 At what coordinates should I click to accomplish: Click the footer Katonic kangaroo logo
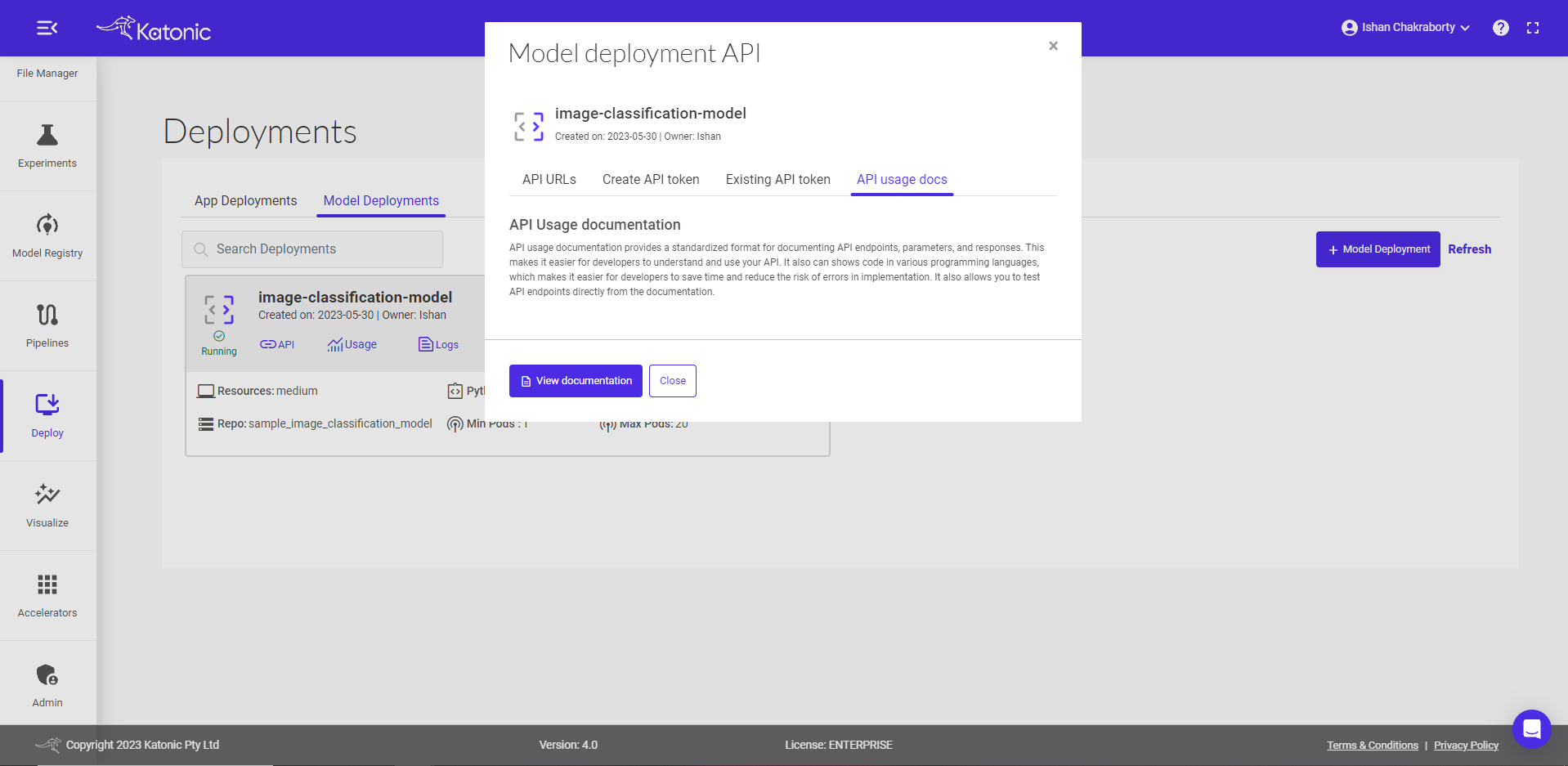(x=48, y=745)
